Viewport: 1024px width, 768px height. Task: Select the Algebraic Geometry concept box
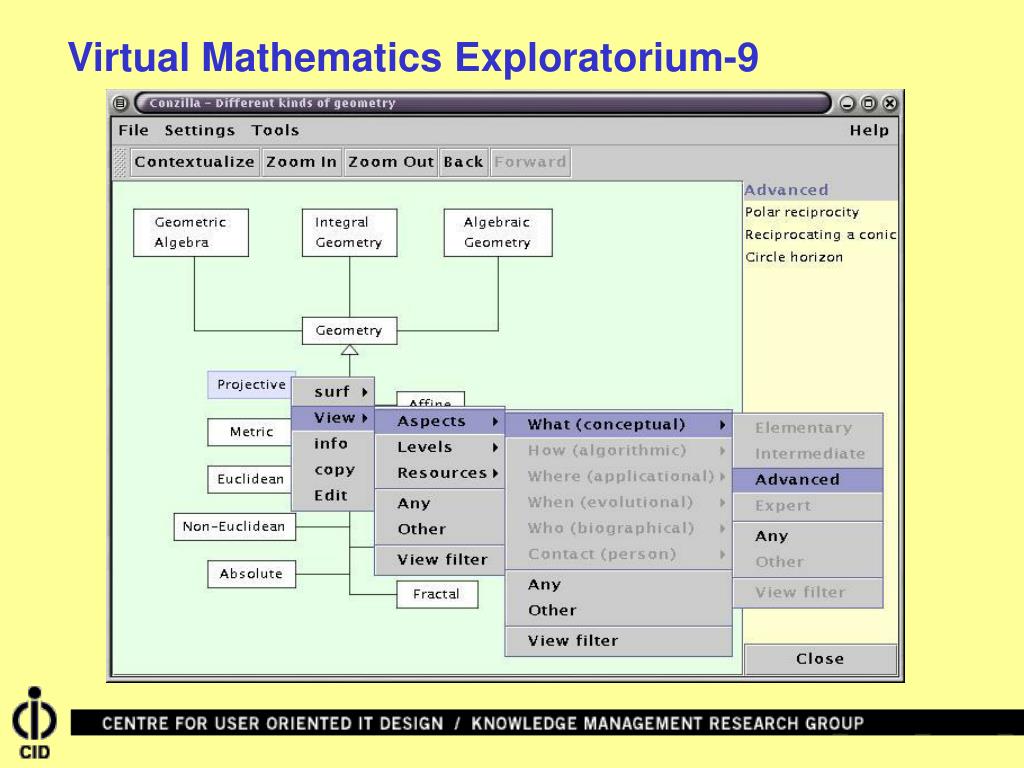[498, 232]
